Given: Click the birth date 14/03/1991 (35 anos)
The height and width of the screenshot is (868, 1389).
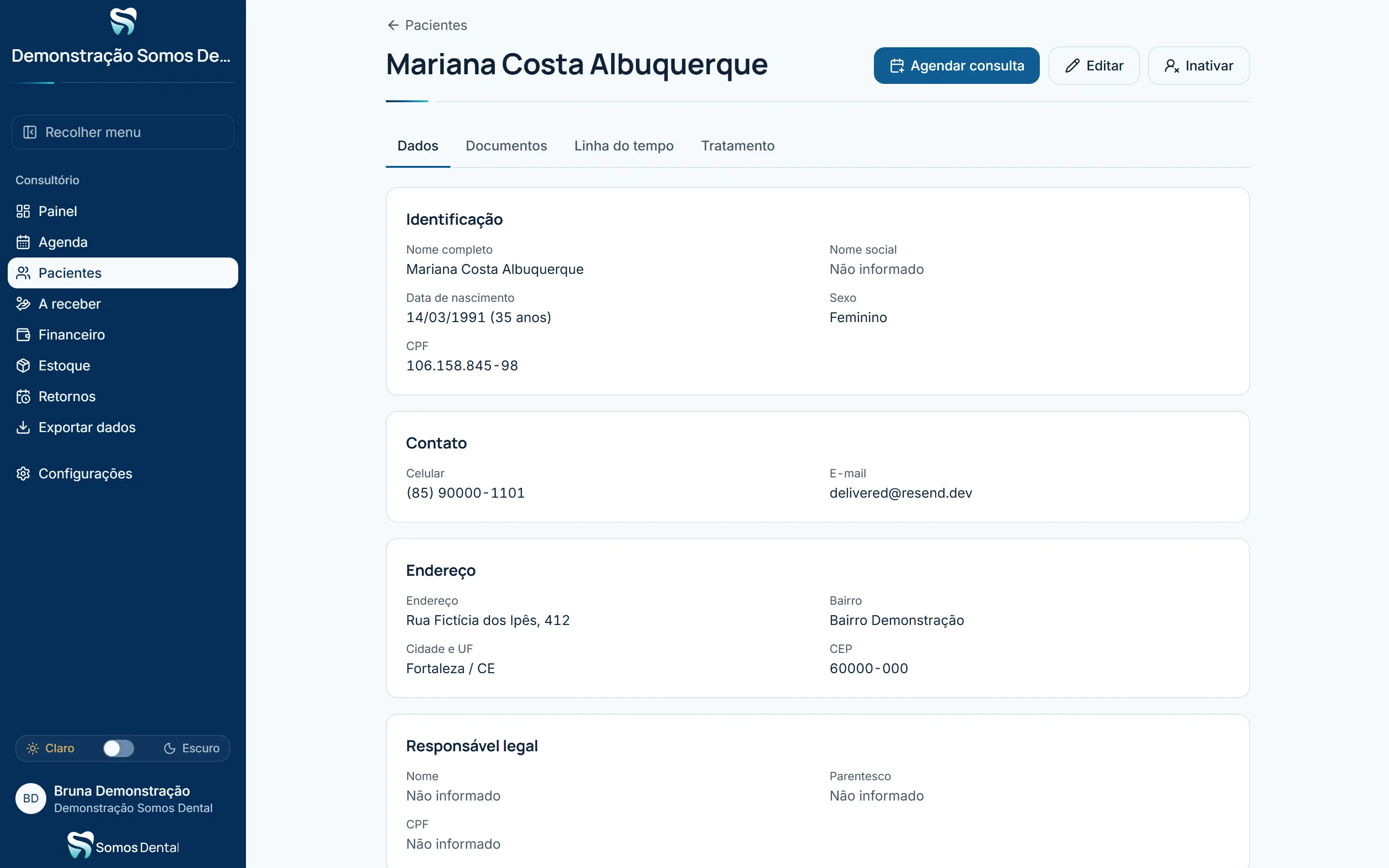Looking at the screenshot, I should point(479,317).
